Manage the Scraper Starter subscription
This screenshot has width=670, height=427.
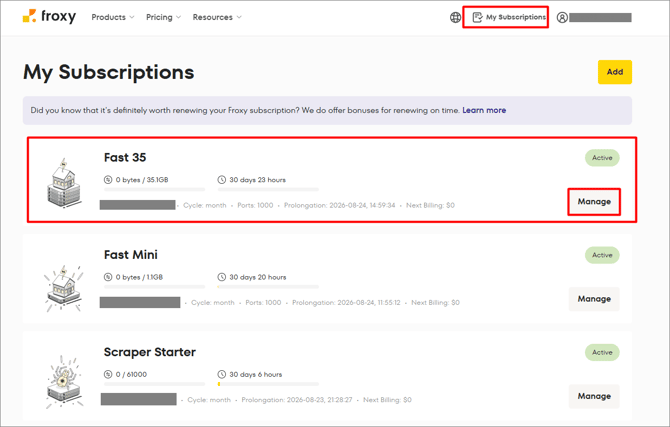click(x=594, y=396)
